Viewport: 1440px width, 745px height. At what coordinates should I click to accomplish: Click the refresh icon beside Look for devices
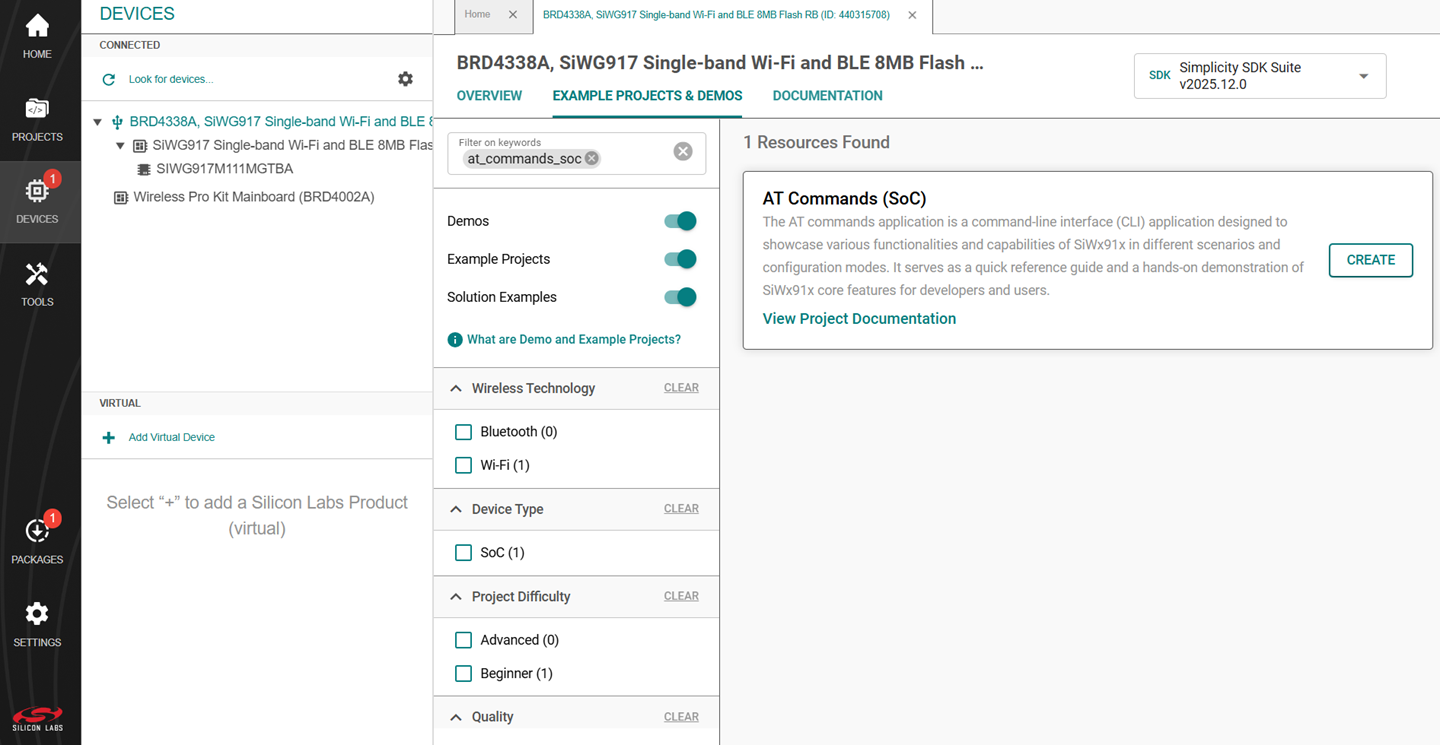tap(109, 79)
